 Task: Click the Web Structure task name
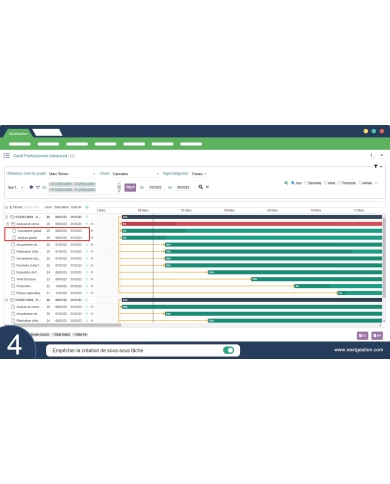26,279
